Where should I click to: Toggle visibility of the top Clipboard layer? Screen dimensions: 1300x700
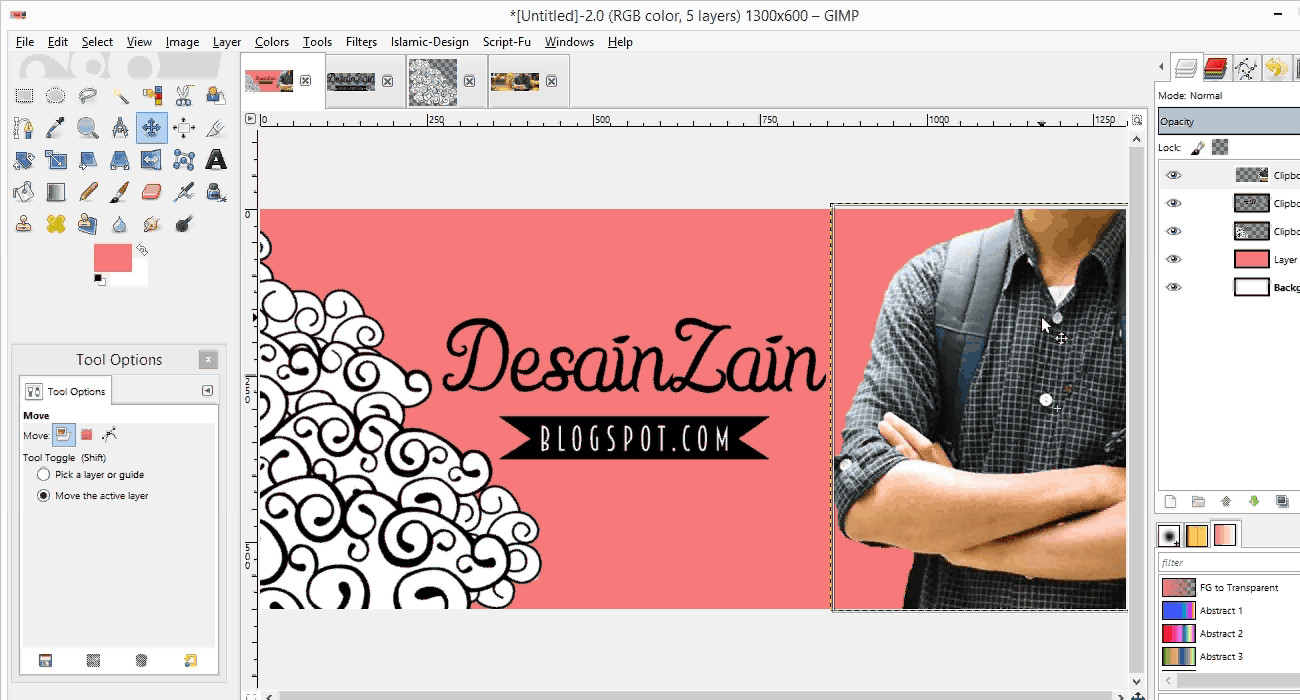[x=1174, y=175]
